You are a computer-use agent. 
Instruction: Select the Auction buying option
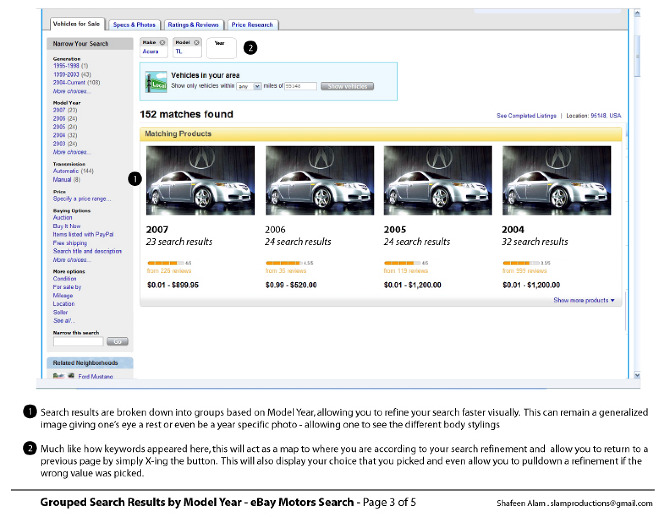point(62,217)
